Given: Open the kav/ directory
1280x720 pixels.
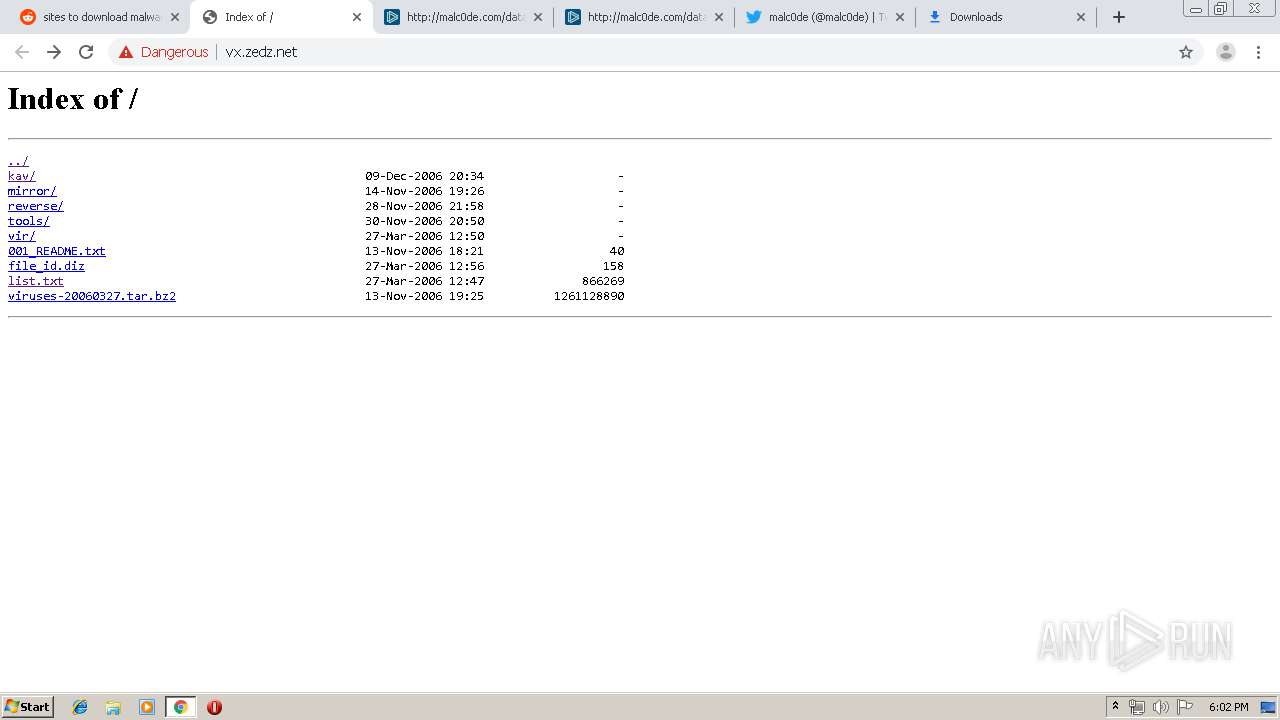Looking at the screenshot, I should (22, 176).
